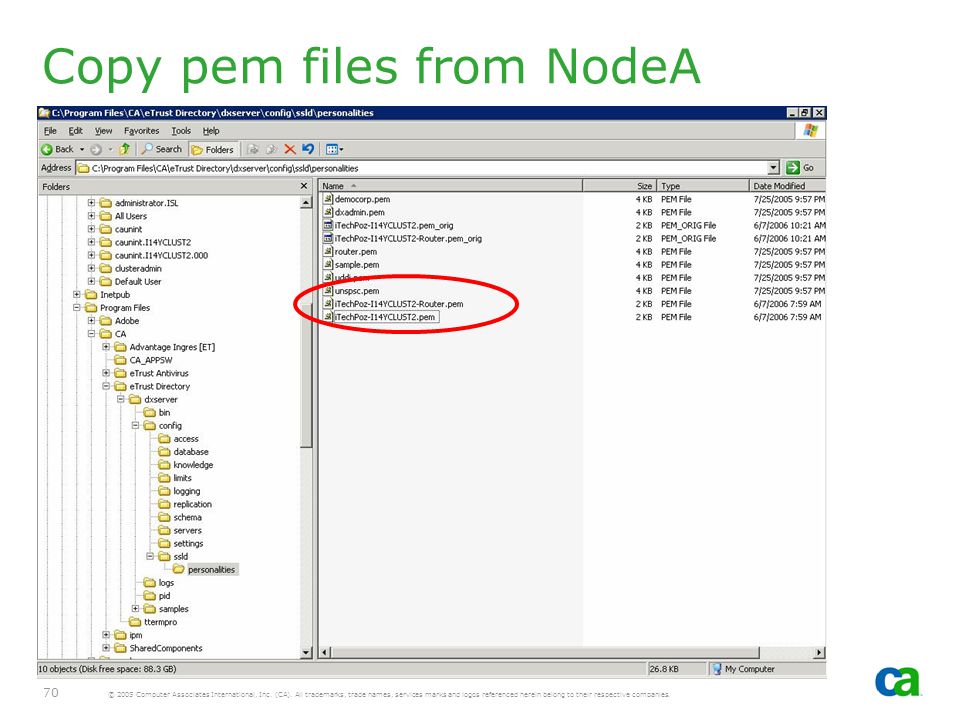Select the democorp.pem file icon
The width and height of the screenshot is (960, 720).
tap(328, 199)
